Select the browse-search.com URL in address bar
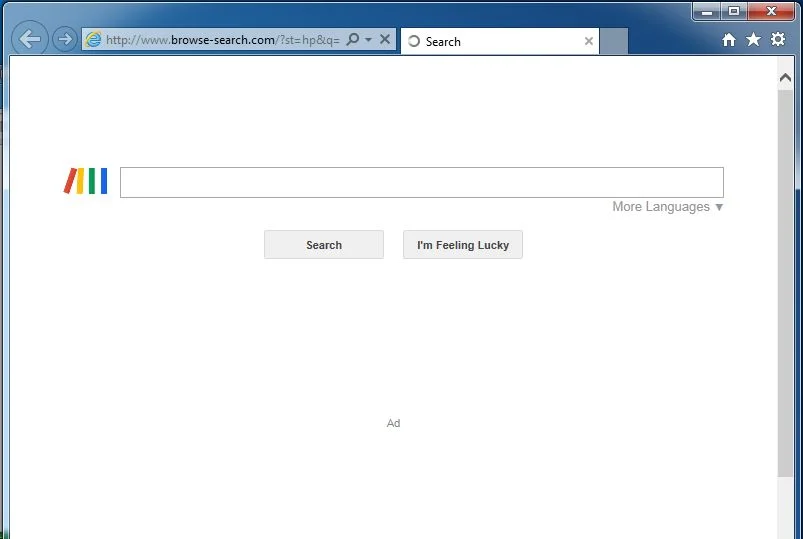The image size is (803, 539). point(223,40)
